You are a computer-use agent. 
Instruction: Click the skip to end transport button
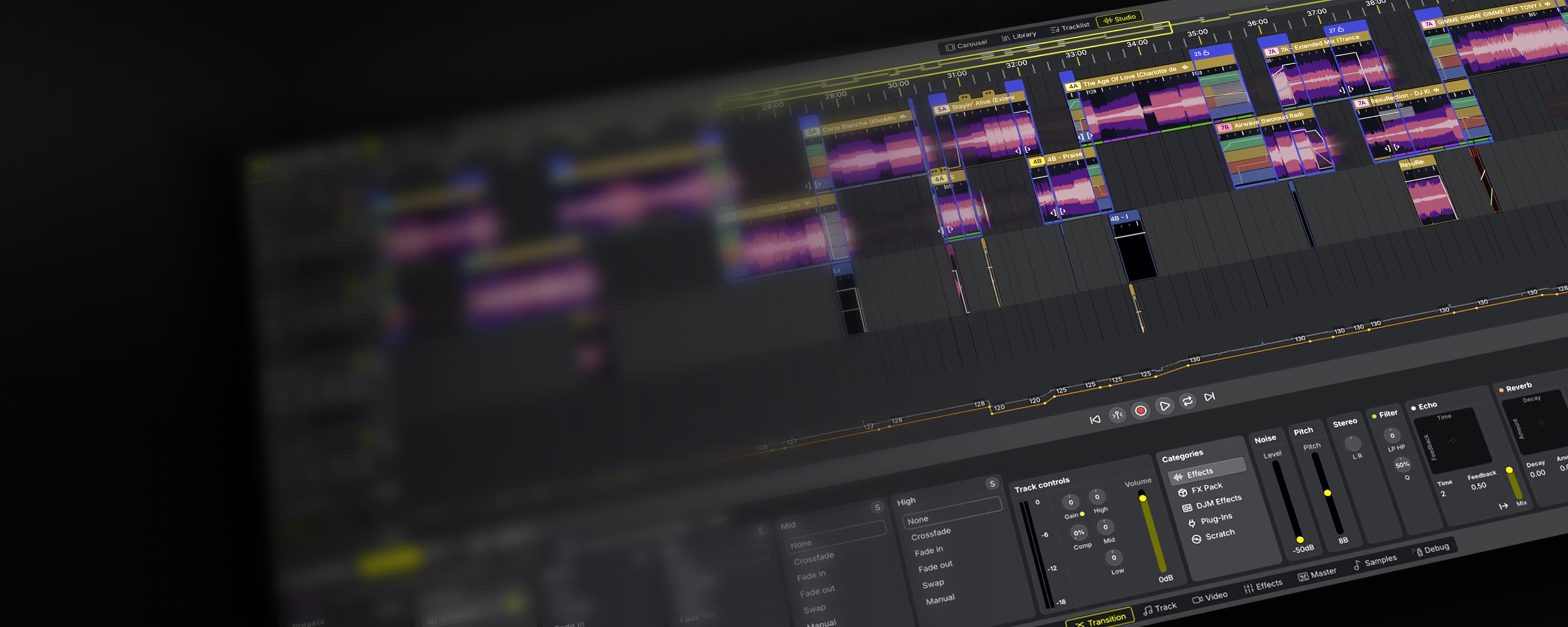click(x=1210, y=397)
